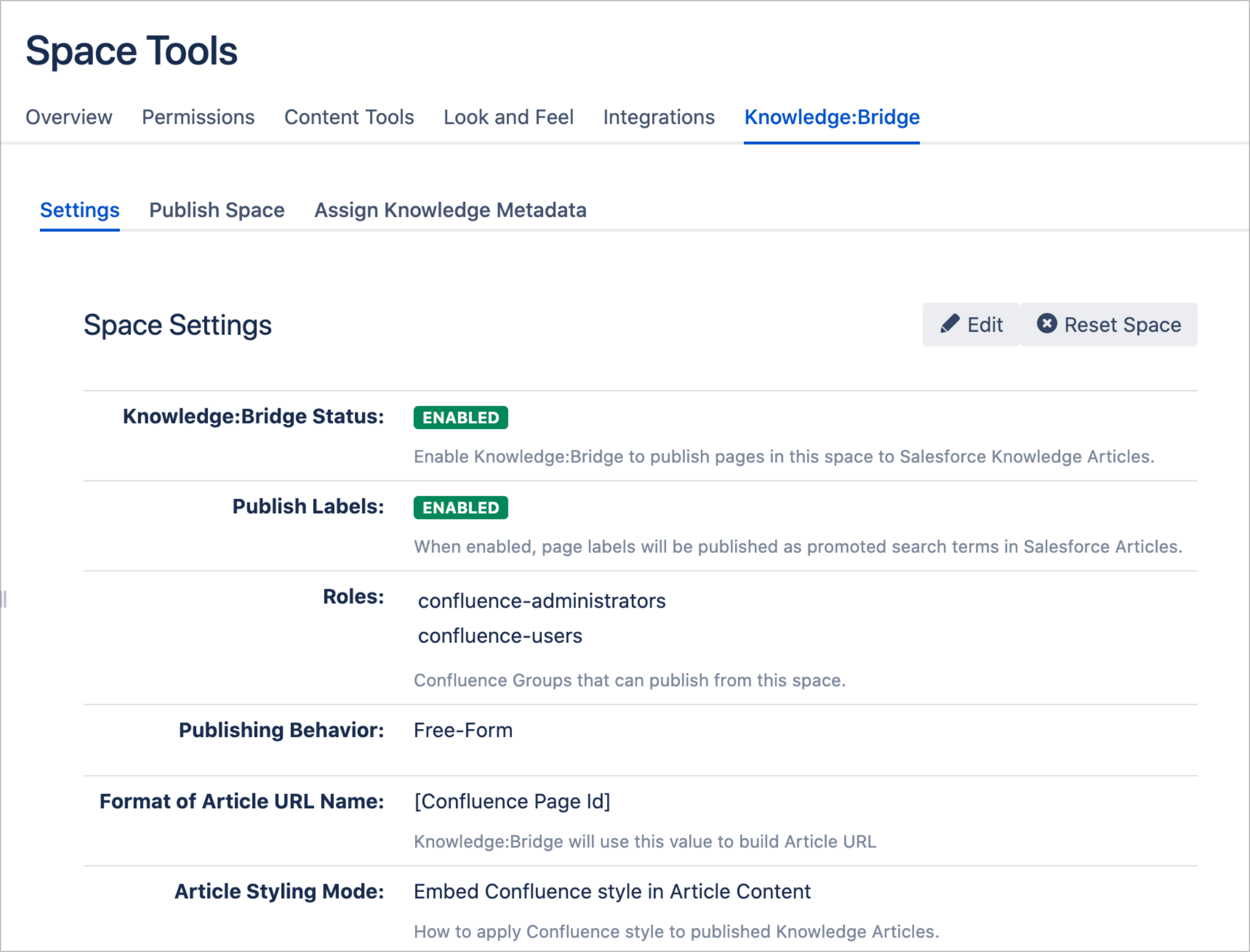Go to the Look and Feel tab
The height and width of the screenshot is (952, 1250).
click(508, 117)
